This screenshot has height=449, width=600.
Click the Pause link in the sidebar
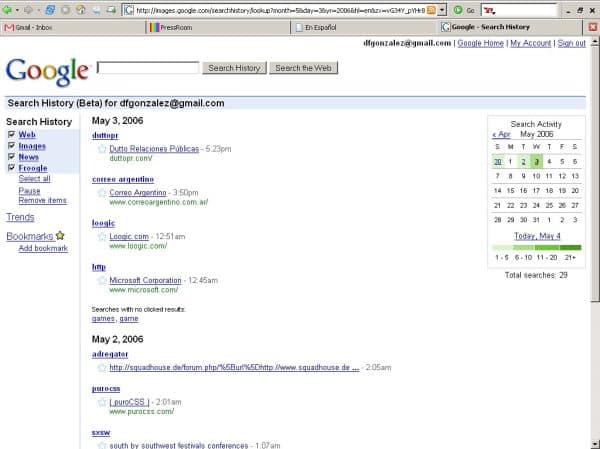29,191
